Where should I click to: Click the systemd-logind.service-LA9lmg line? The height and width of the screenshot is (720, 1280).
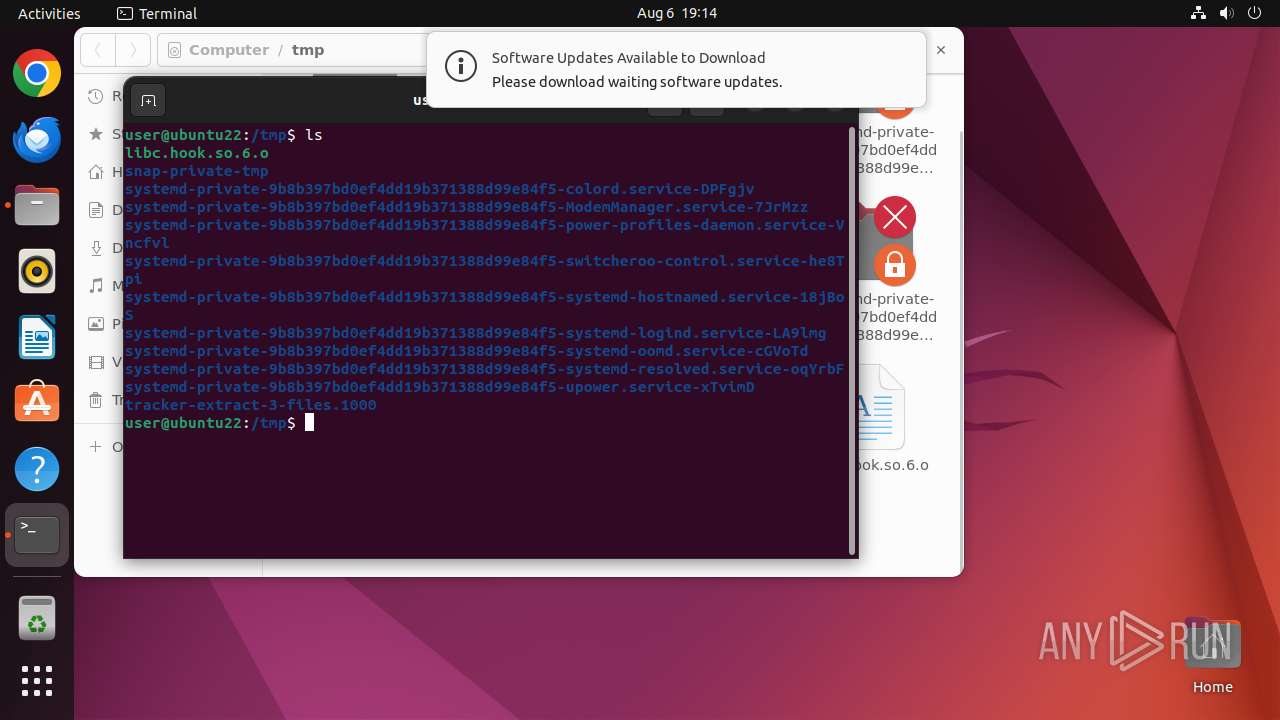pyautogui.click(x=476, y=333)
